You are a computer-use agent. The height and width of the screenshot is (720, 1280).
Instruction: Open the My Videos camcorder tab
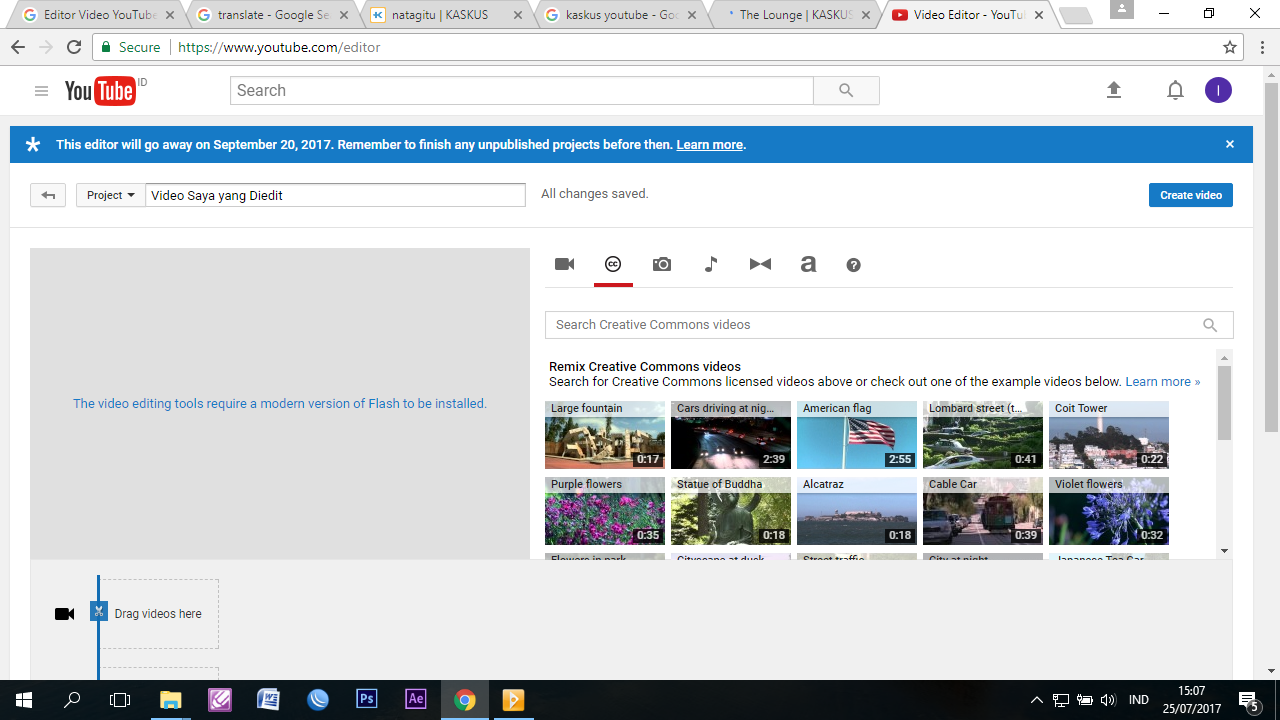(x=565, y=264)
